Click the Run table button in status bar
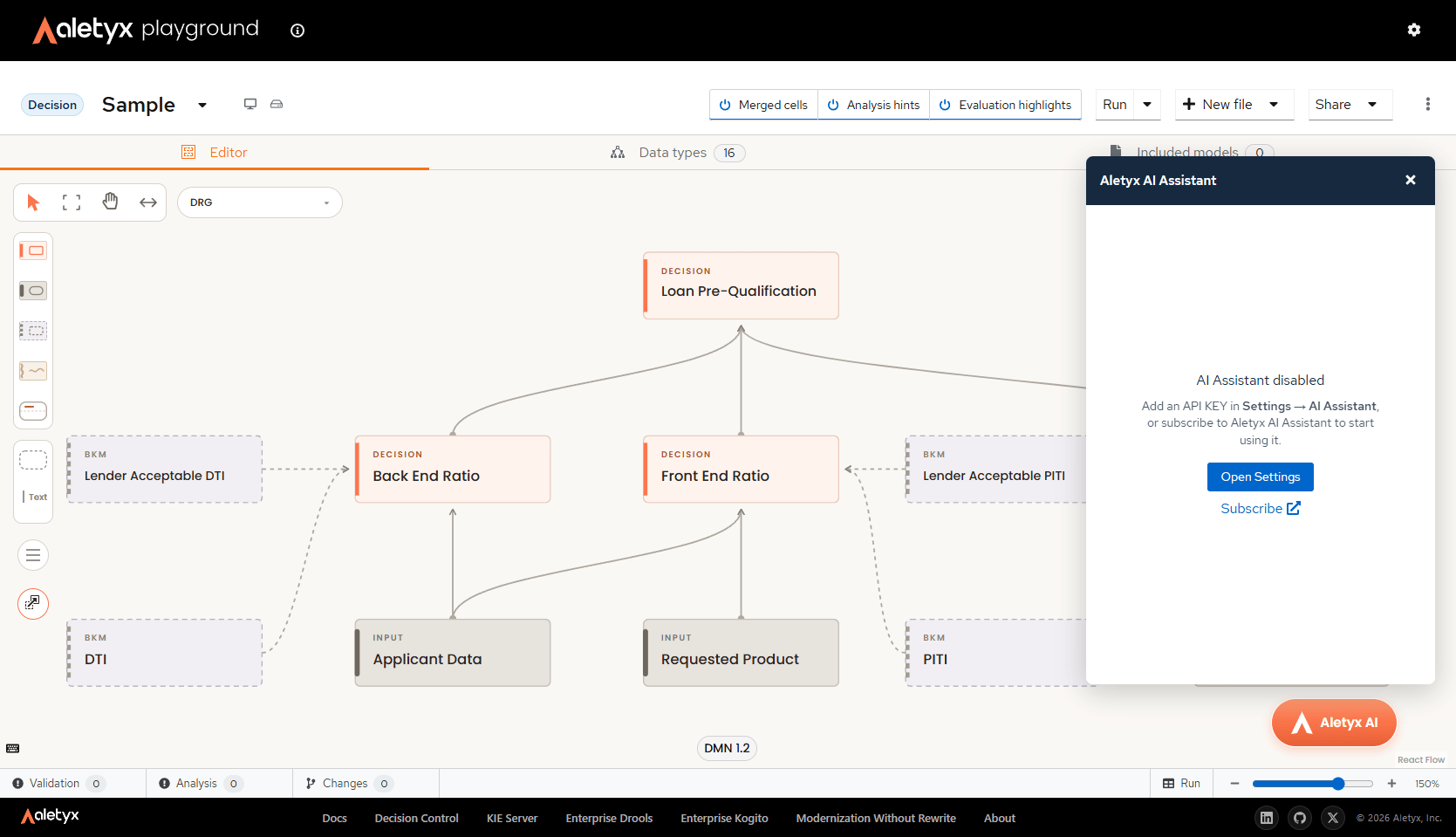Screen dimensions: 1456x837 tap(1181, 784)
